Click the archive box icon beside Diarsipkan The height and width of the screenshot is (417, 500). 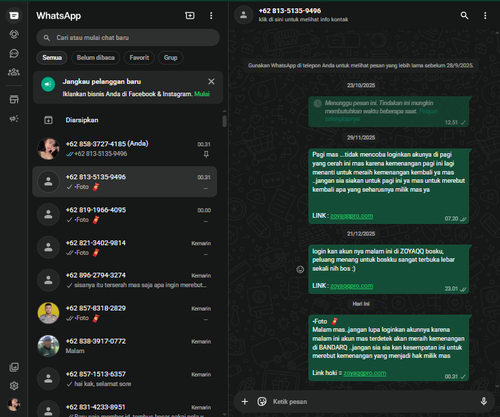pyautogui.click(x=48, y=120)
